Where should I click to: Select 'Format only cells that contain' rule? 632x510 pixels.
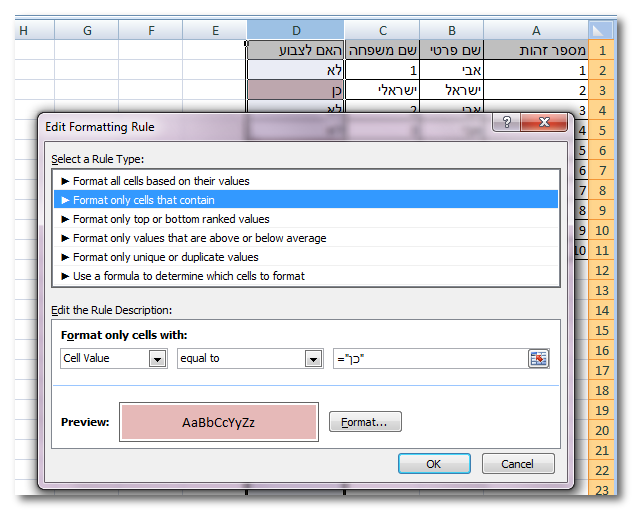[x=144, y=200]
